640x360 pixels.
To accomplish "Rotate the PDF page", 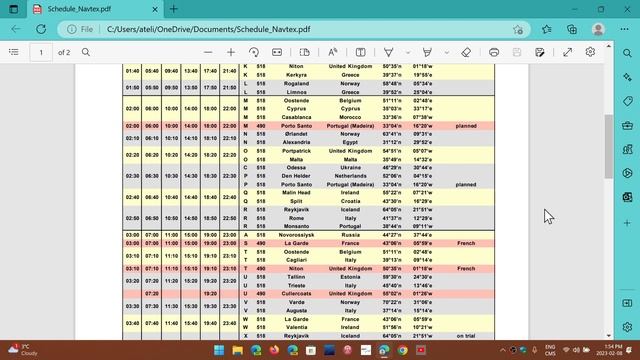I will [x=254, y=52].
